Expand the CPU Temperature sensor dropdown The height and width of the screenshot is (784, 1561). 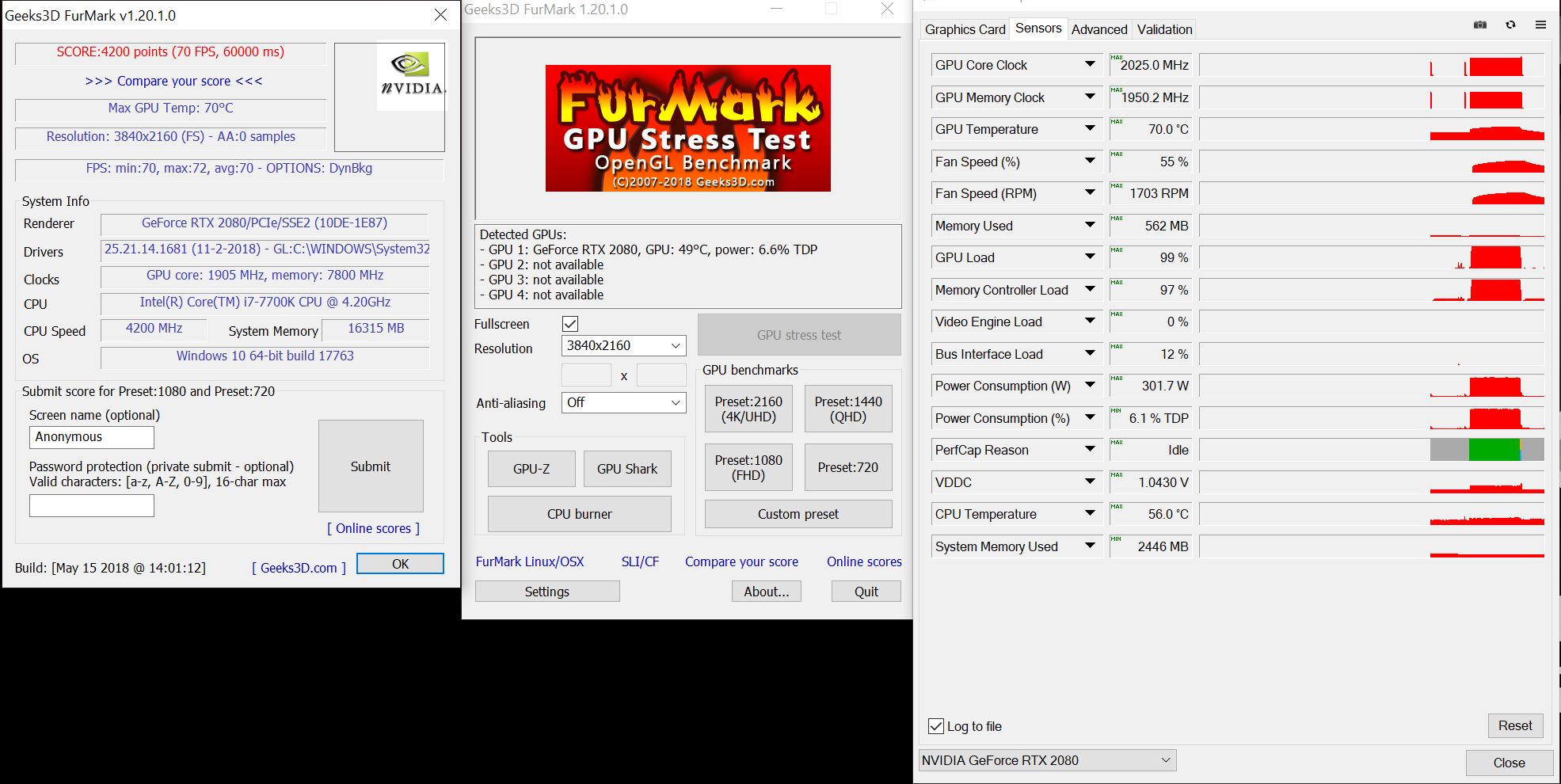point(1090,513)
